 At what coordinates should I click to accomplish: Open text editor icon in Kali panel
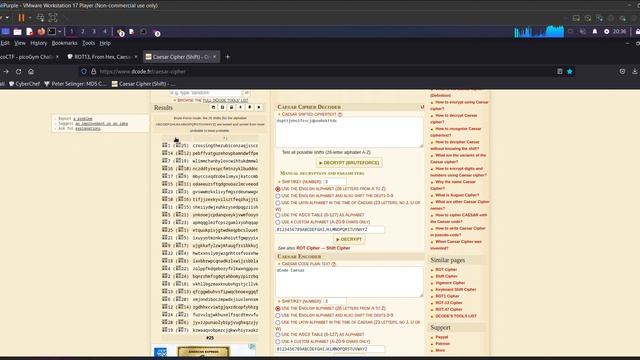pos(29,31)
